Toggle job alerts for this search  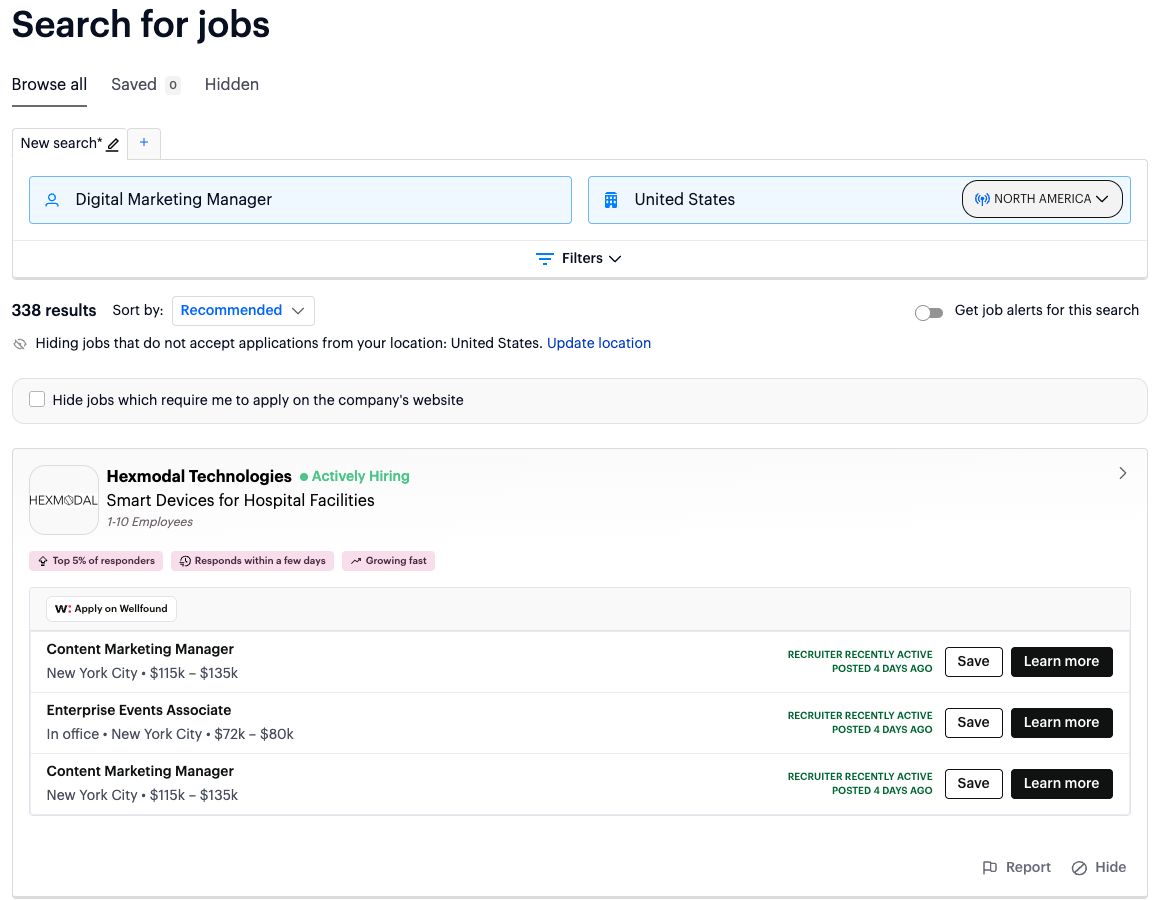928,313
